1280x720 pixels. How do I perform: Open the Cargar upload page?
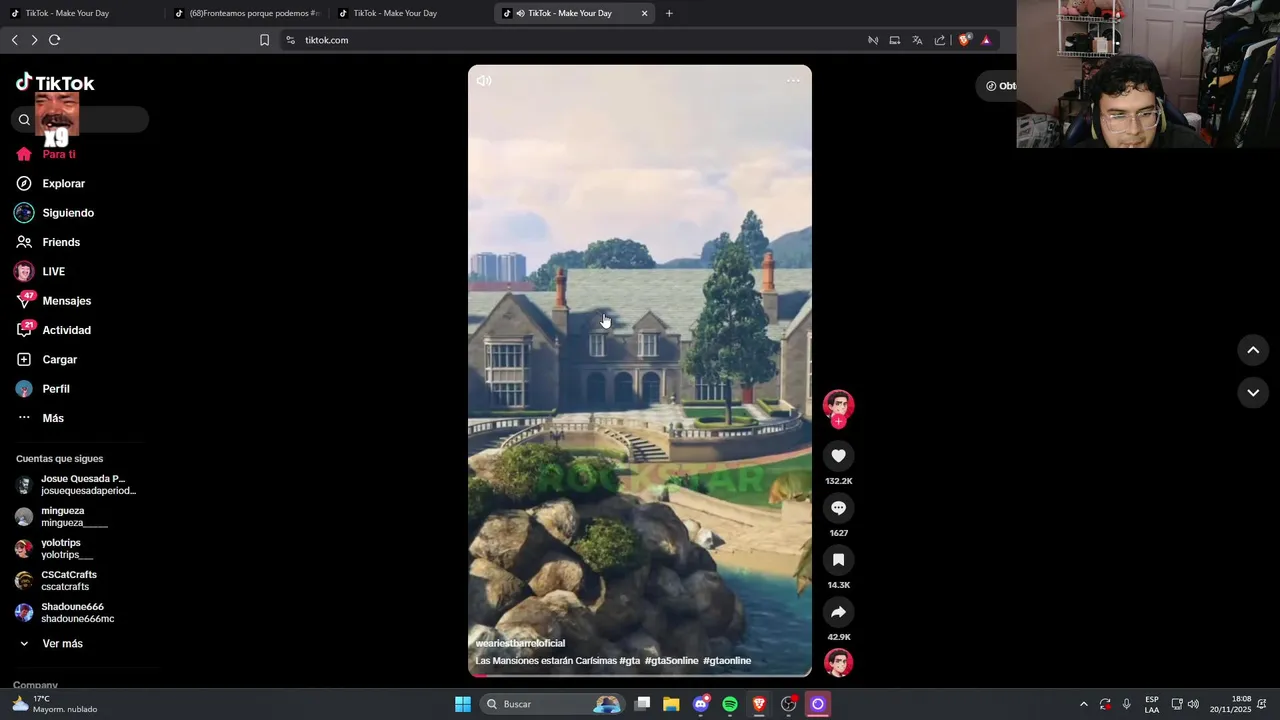pos(47,359)
